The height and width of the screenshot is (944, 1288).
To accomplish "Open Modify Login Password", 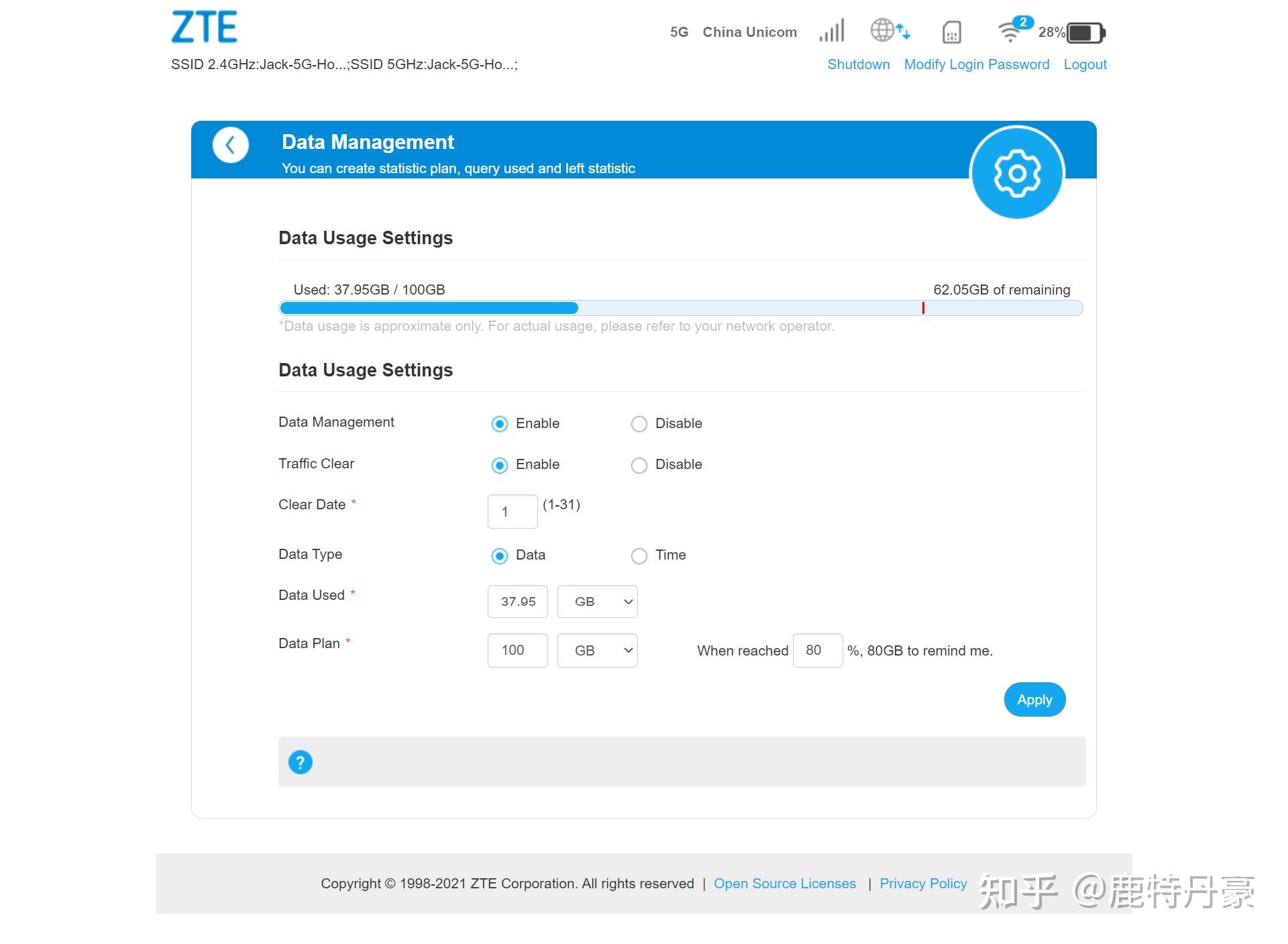I will 976,64.
